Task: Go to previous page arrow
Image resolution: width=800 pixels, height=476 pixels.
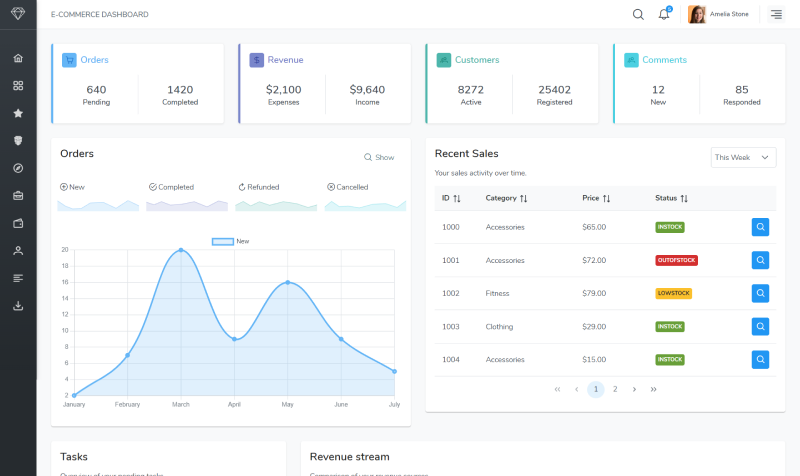Action: tap(577, 389)
